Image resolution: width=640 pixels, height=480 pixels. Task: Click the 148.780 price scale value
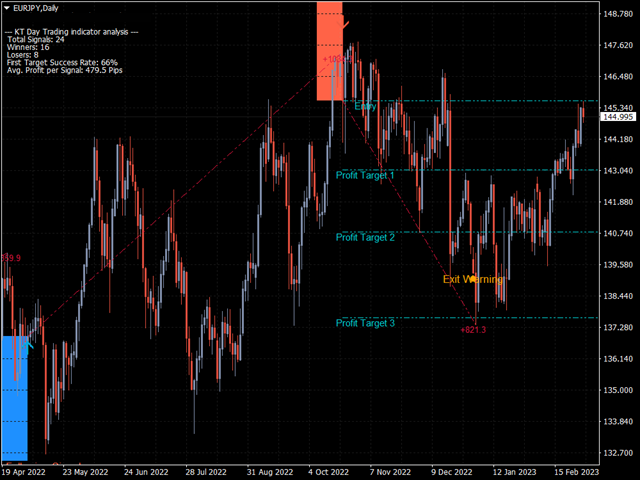pyautogui.click(x=618, y=14)
